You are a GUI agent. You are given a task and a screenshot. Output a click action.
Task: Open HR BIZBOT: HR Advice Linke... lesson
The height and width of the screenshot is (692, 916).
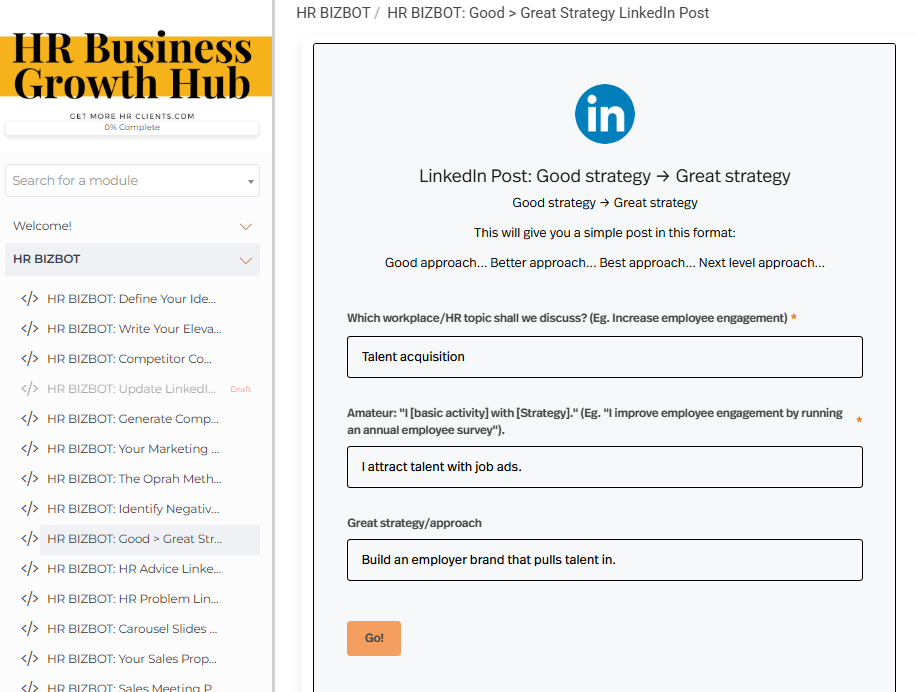[x=134, y=569]
